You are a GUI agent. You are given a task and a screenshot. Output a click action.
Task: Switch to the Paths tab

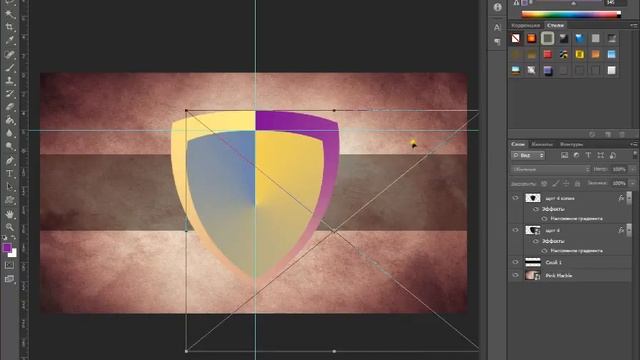tap(571, 144)
